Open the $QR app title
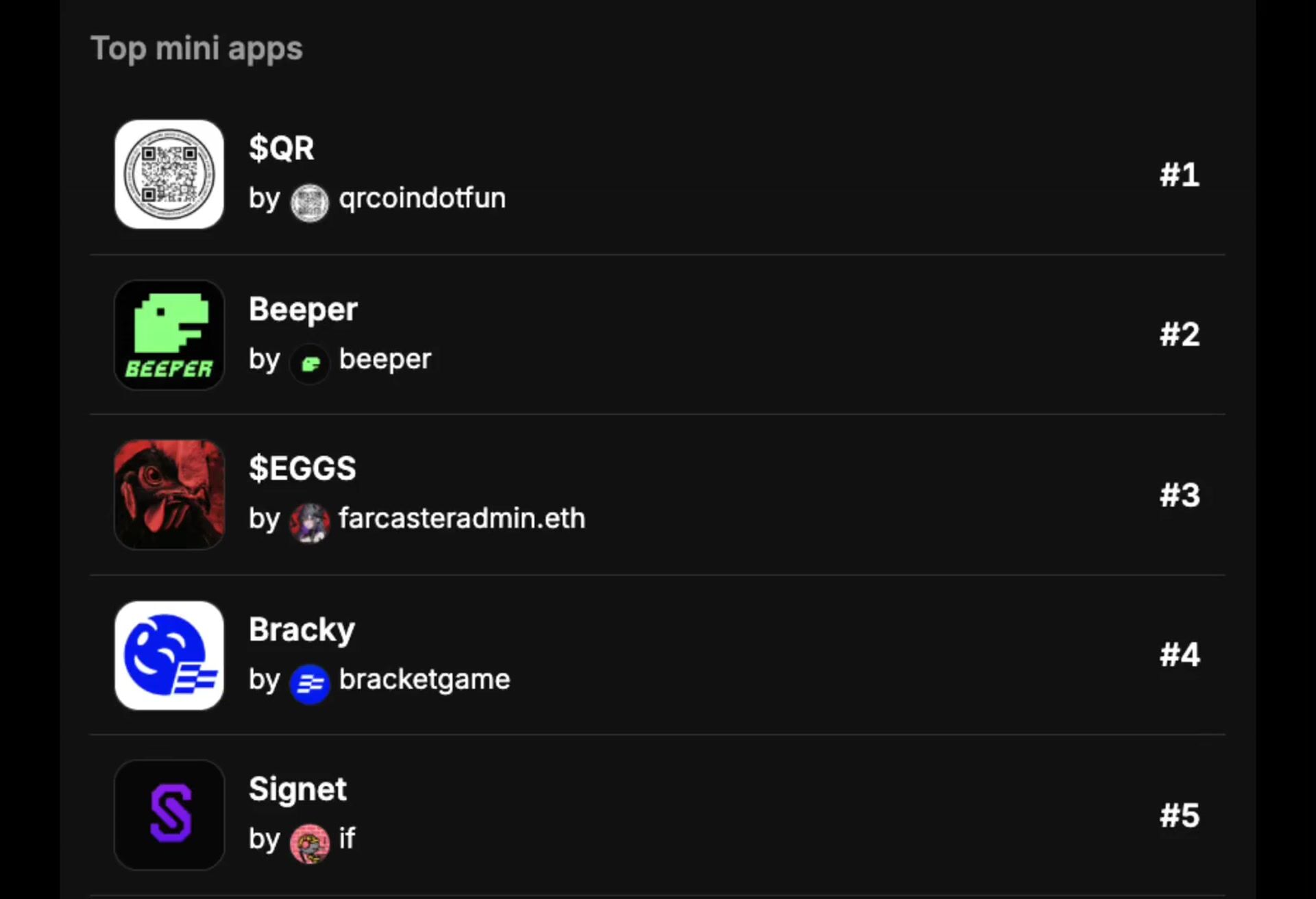The width and height of the screenshot is (1316, 899). (282, 148)
